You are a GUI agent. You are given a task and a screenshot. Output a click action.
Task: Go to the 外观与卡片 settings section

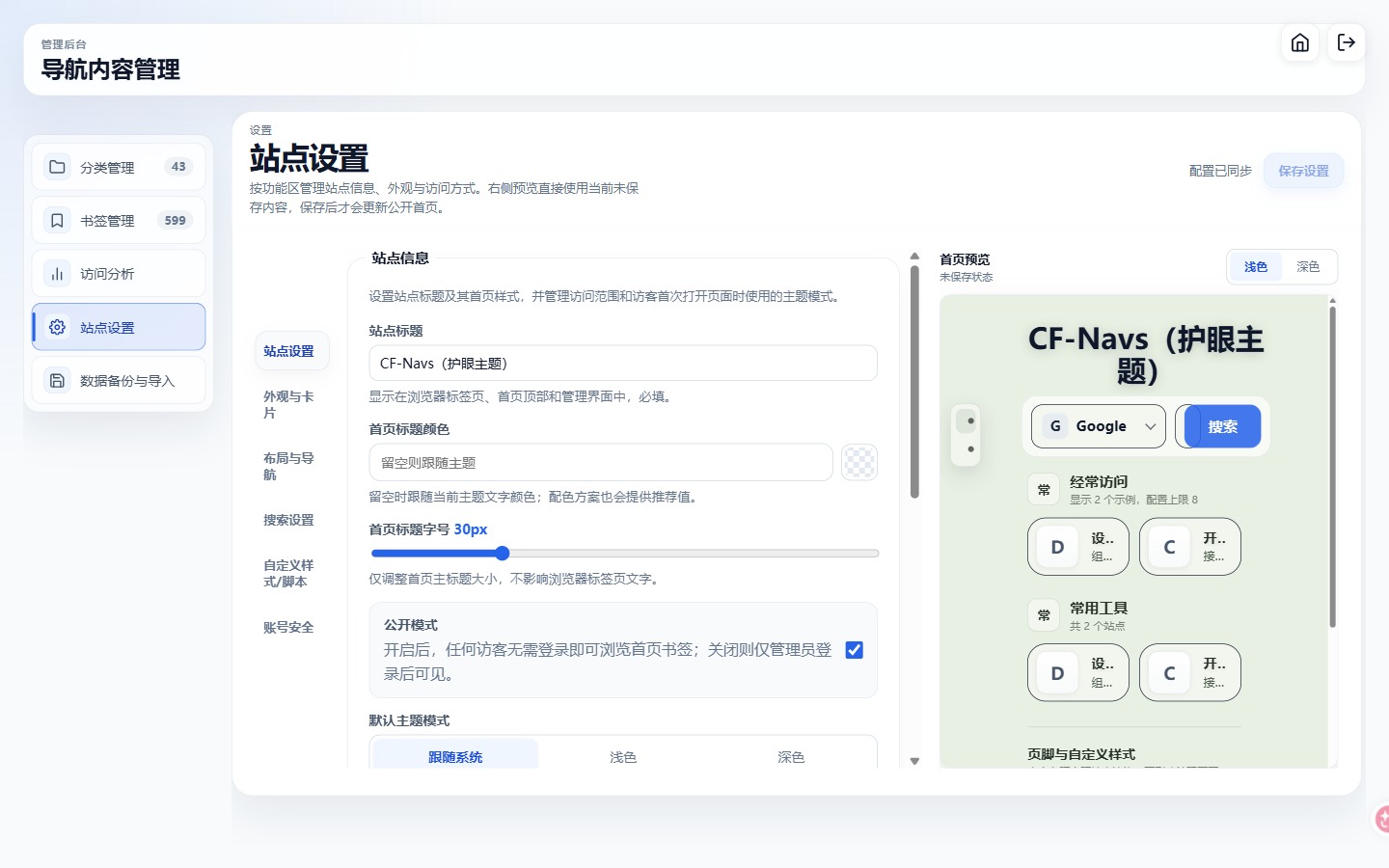point(291,404)
